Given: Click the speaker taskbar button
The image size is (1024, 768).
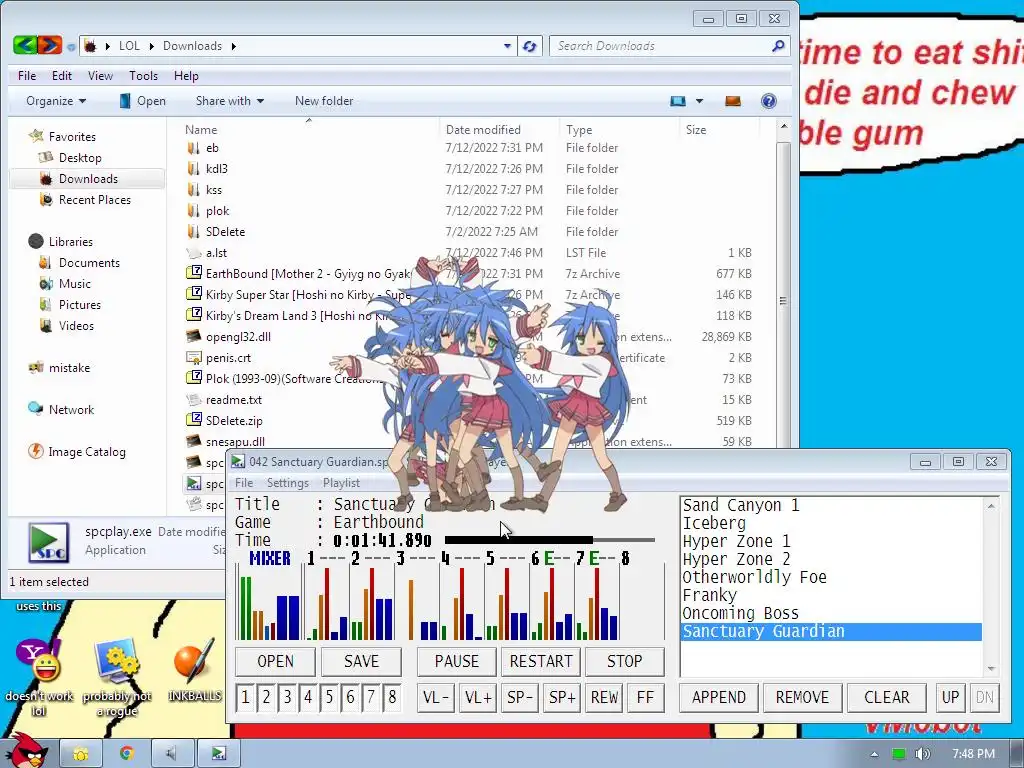Looking at the screenshot, I should (x=172, y=754).
